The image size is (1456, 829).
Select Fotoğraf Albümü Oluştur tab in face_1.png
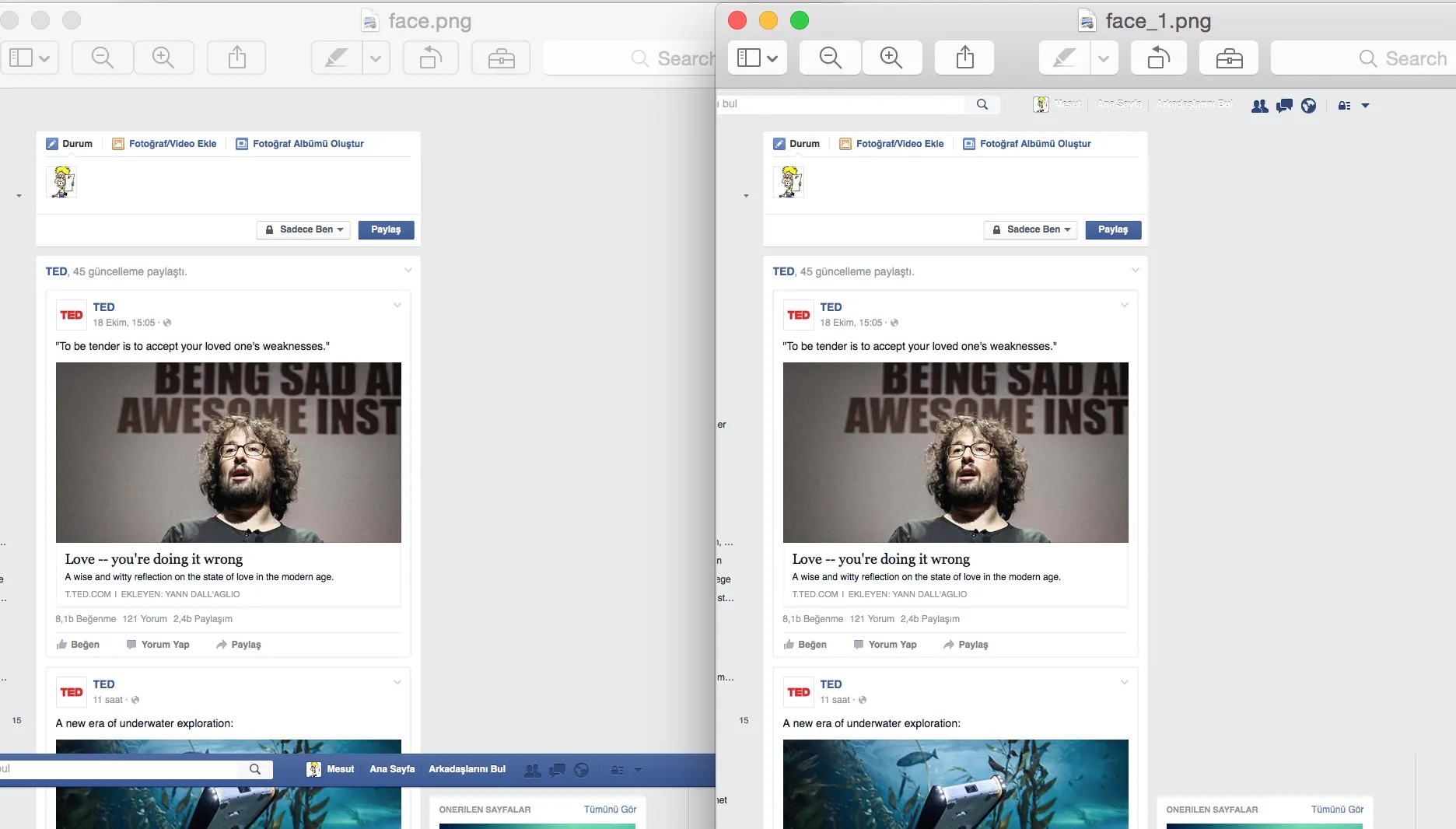point(1027,144)
